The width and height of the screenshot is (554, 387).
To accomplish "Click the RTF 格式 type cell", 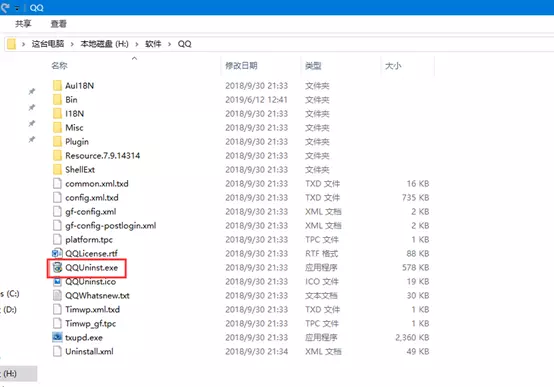I will tap(322, 253).
